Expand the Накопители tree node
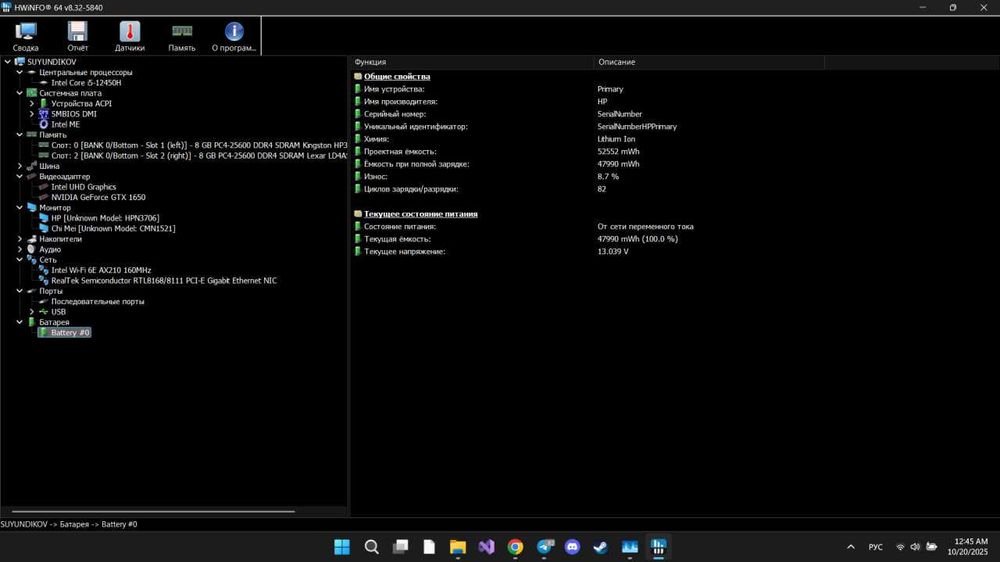The image size is (1000, 562). click(20, 239)
